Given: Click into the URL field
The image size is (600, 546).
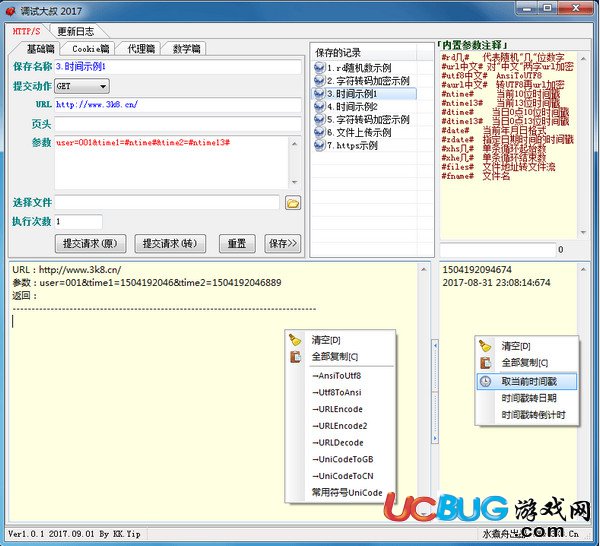Looking at the screenshot, I should tap(178, 104).
